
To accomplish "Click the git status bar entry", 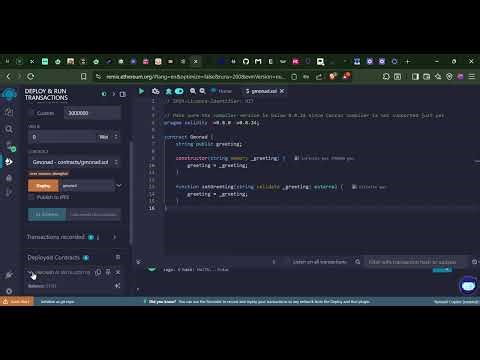I will [57, 302].
